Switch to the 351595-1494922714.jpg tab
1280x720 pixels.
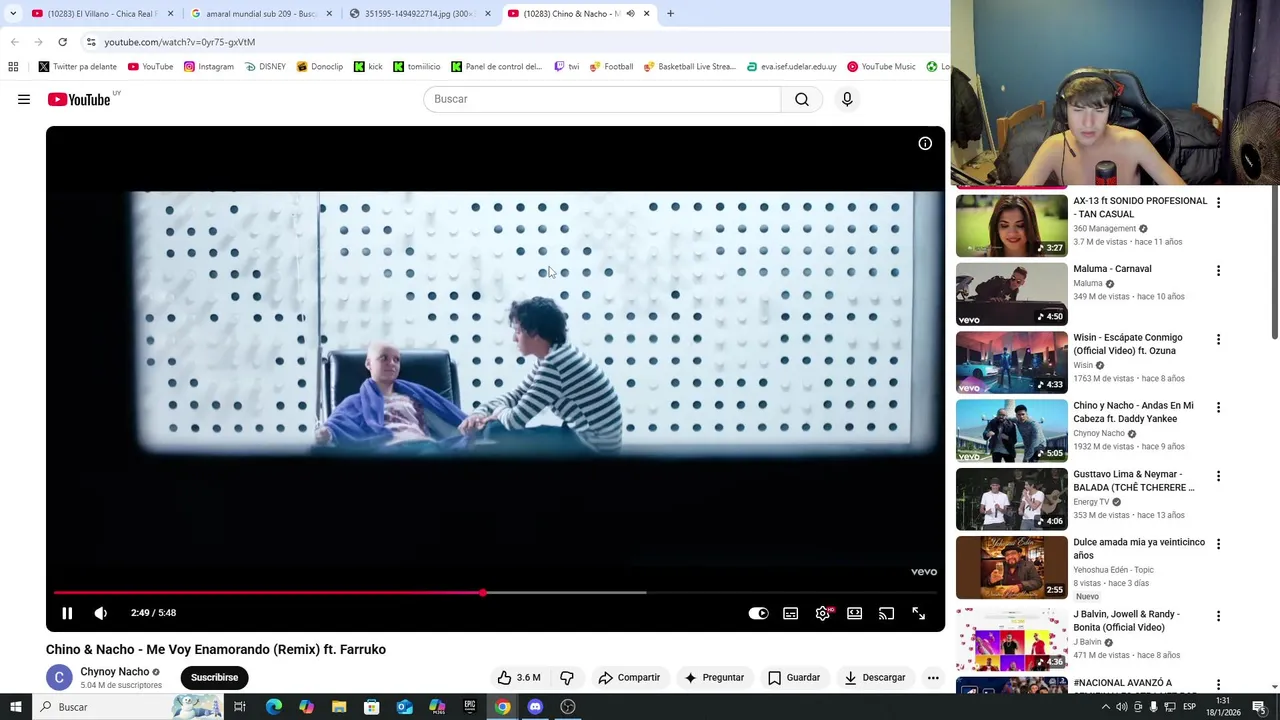click(418, 14)
